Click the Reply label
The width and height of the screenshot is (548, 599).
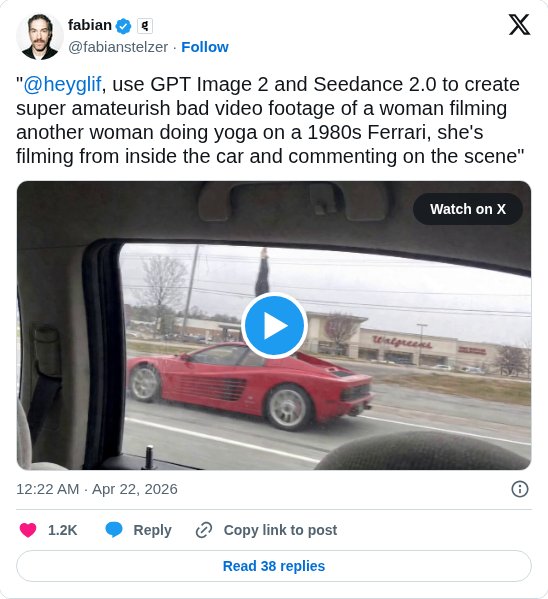[x=152, y=530]
